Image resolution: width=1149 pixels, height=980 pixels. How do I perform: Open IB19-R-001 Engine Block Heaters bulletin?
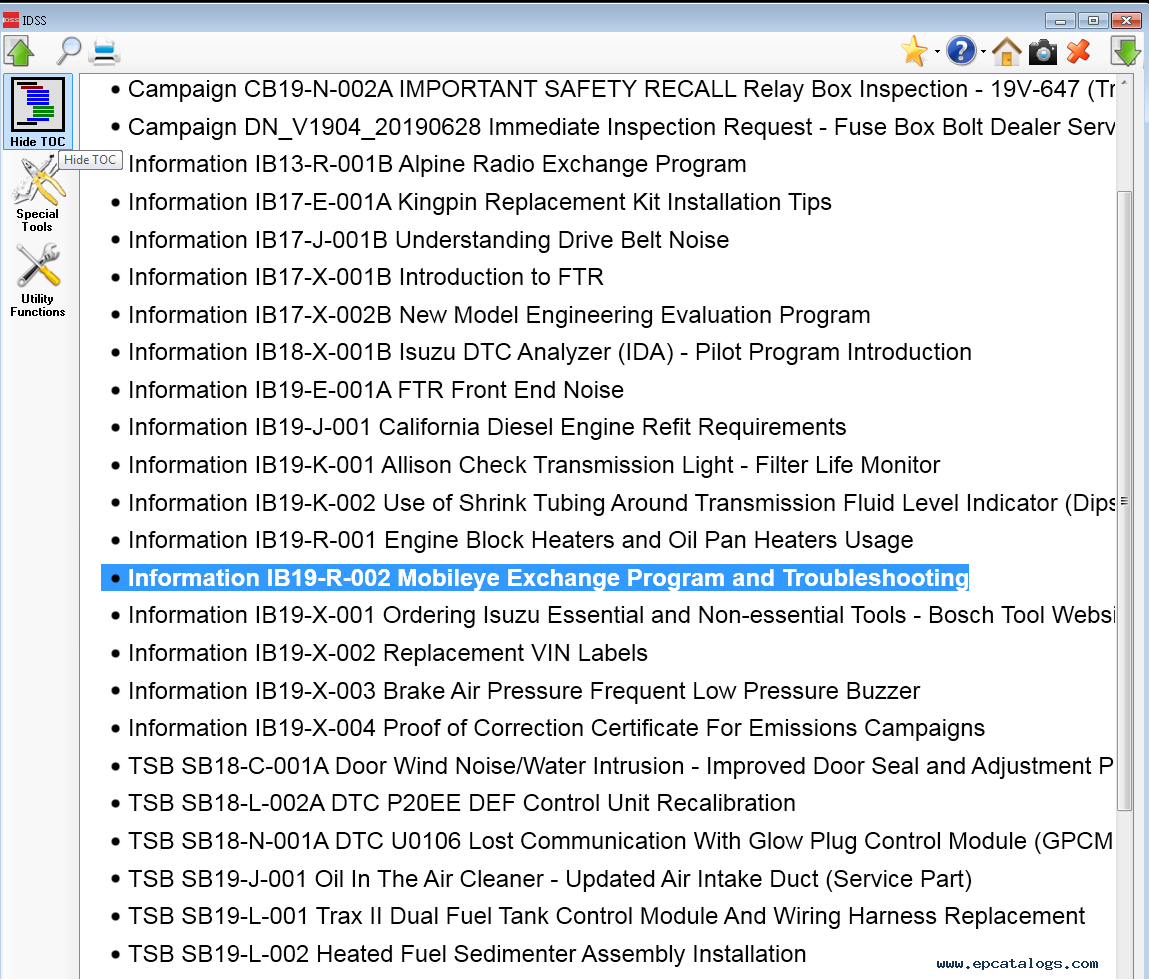click(520, 540)
